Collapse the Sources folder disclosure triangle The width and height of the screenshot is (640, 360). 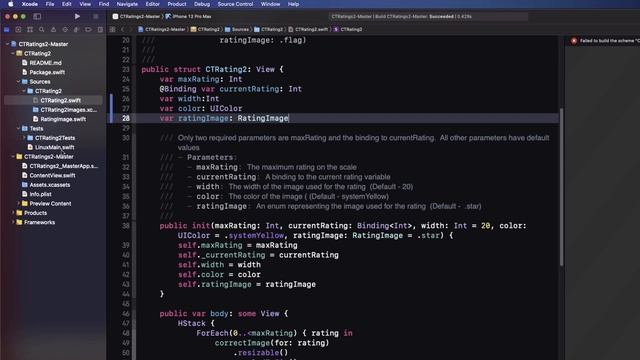click(18, 82)
